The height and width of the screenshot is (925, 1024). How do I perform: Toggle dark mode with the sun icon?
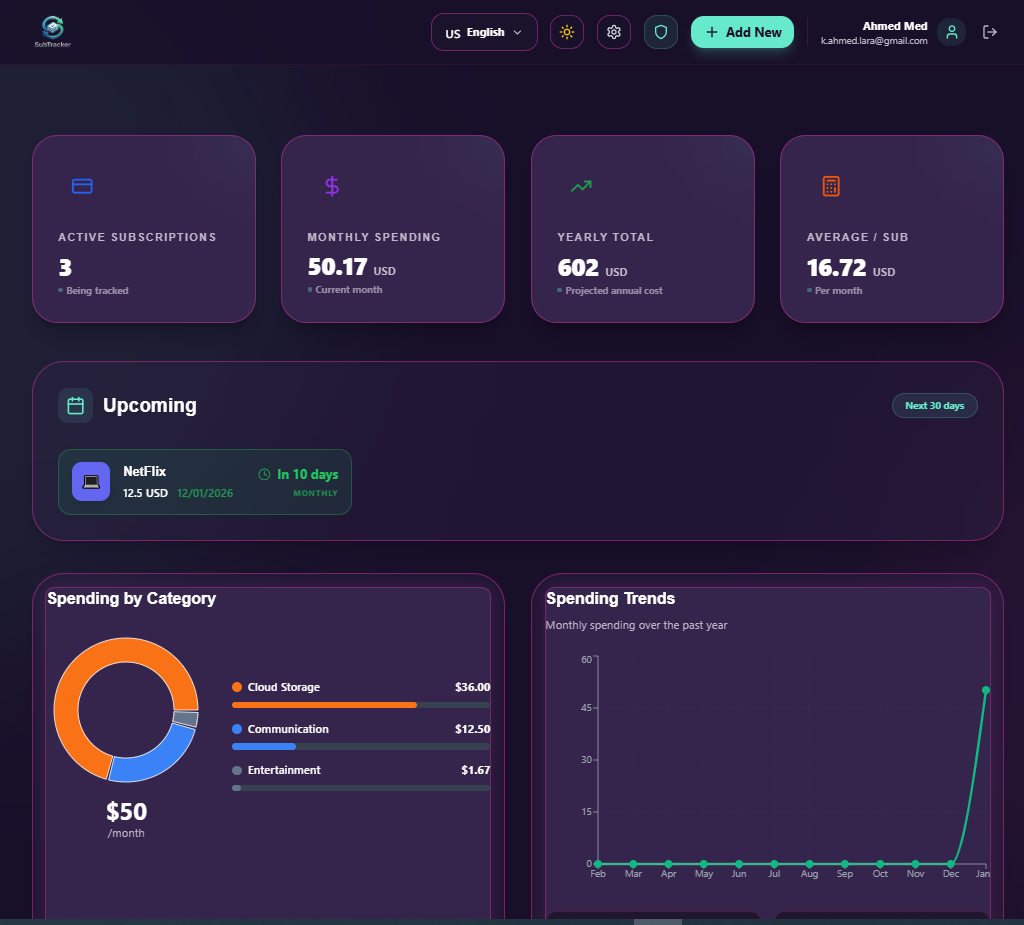[x=566, y=31]
